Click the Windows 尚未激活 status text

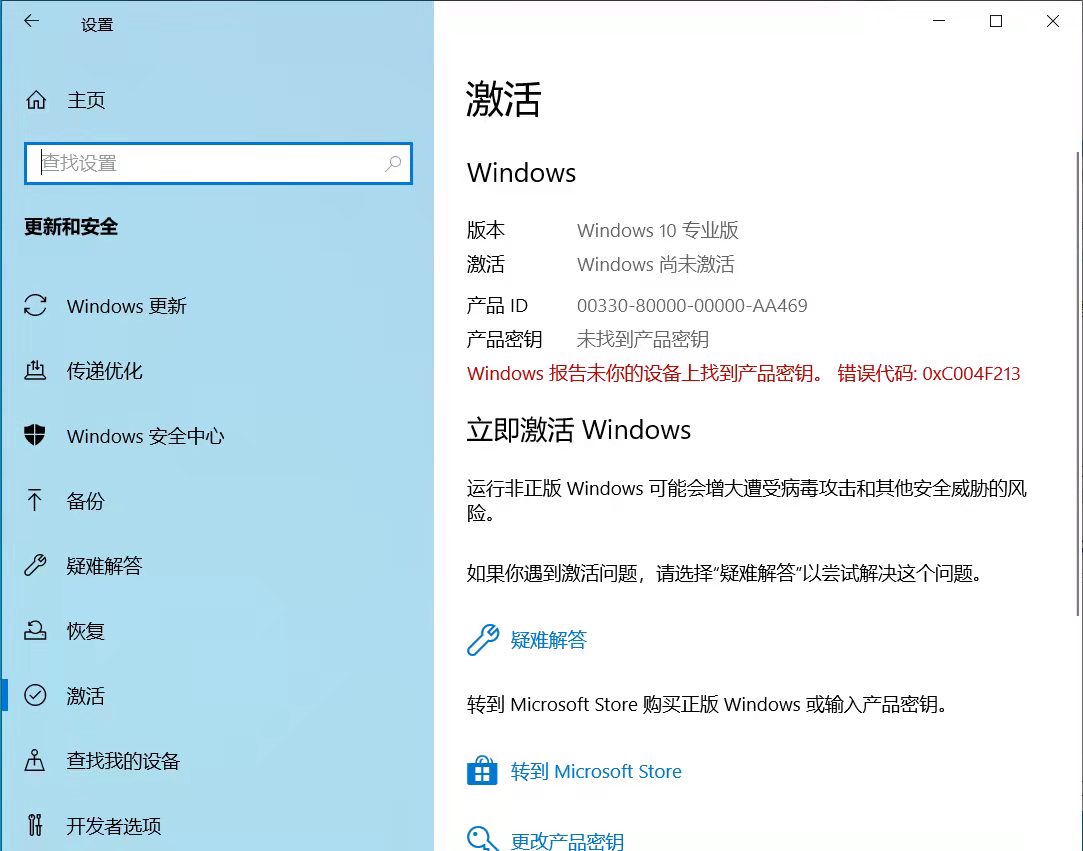point(655,264)
